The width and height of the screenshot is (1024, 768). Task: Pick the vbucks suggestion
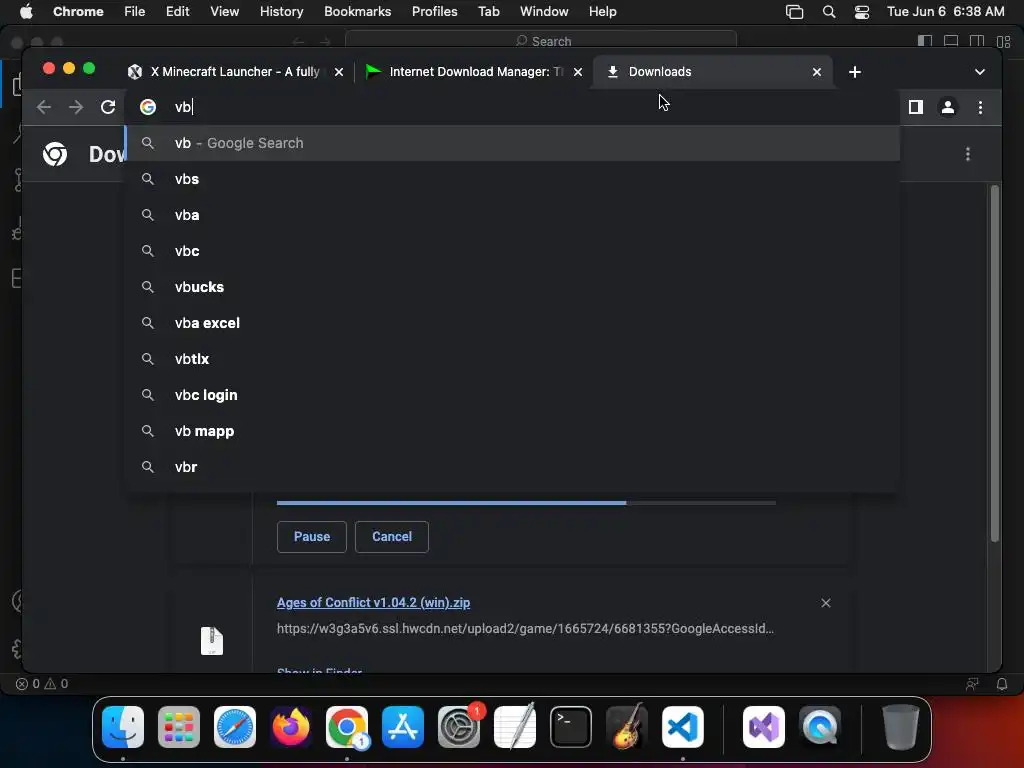[513, 287]
